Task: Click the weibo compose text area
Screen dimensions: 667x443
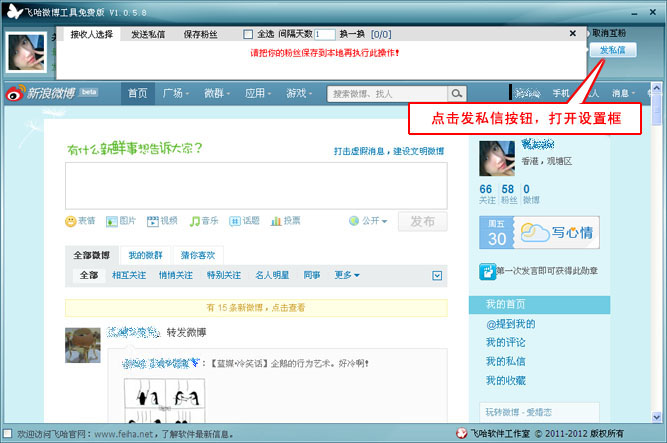Action: click(256, 186)
